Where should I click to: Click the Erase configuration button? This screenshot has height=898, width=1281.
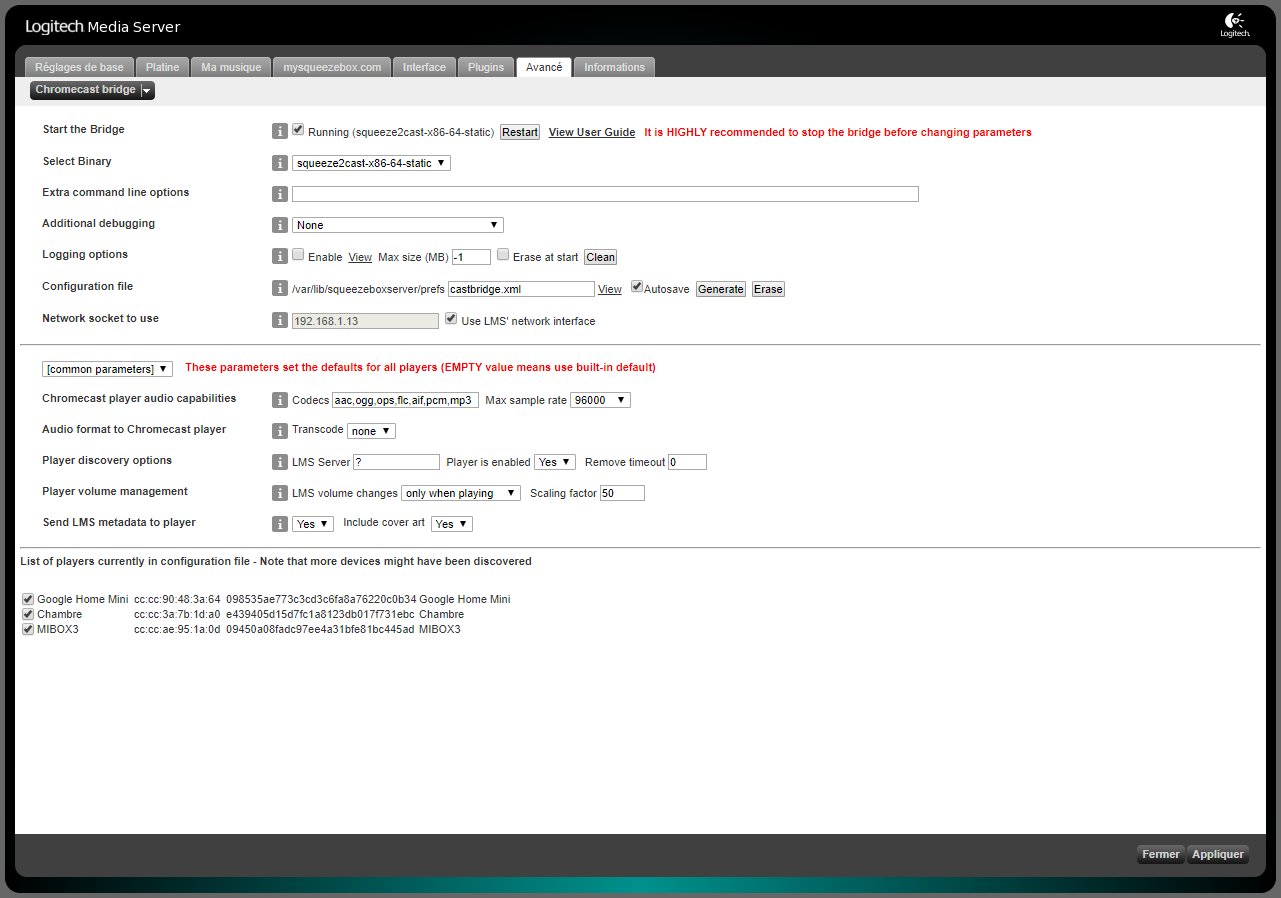pos(768,289)
